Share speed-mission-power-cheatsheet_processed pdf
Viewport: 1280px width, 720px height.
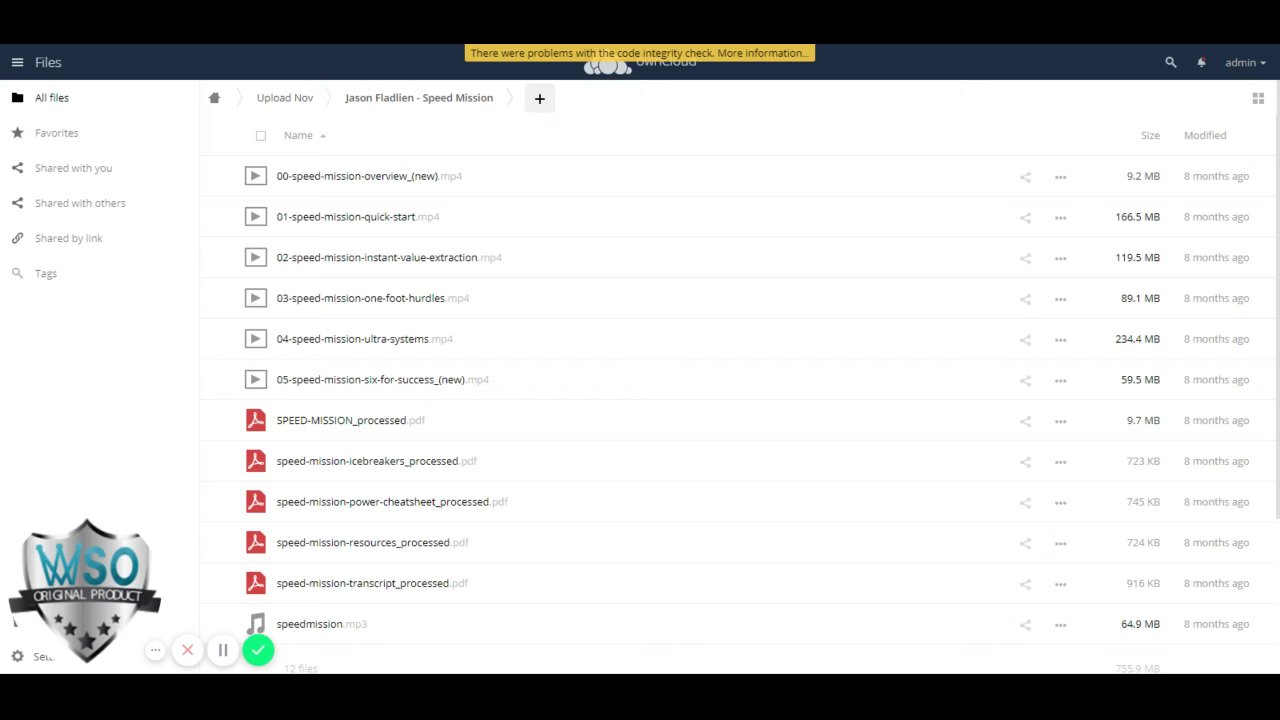(1025, 503)
